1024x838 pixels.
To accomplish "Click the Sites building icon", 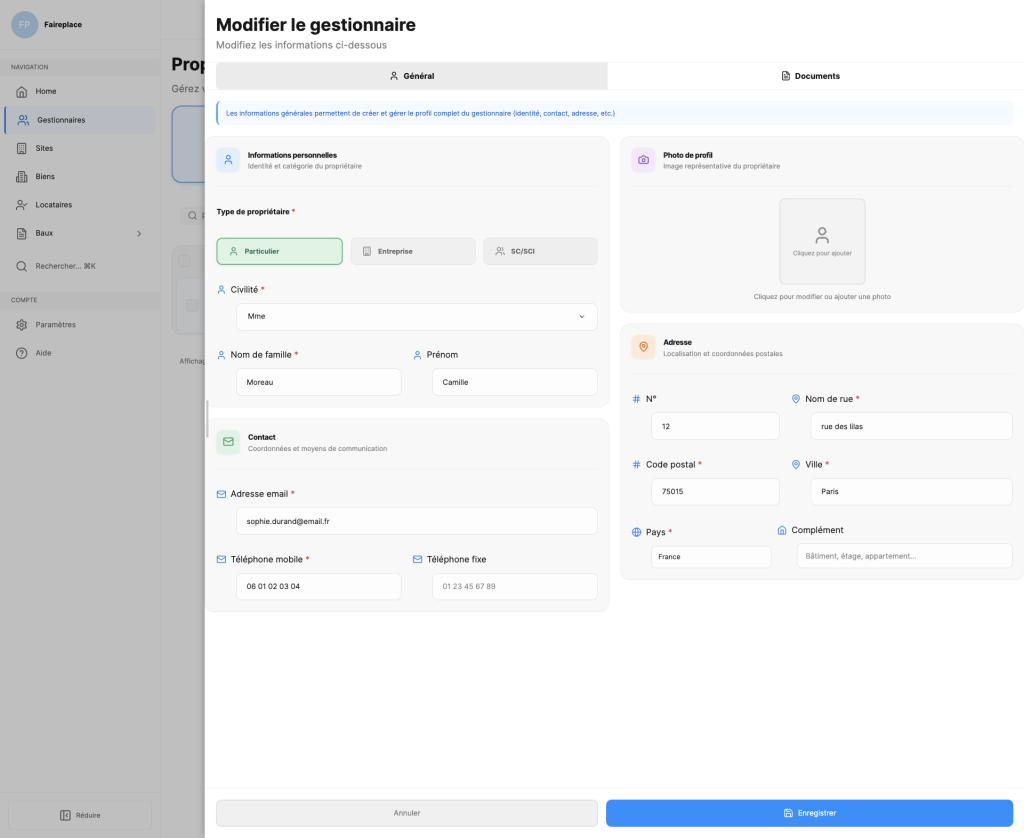I will tap(22, 148).
